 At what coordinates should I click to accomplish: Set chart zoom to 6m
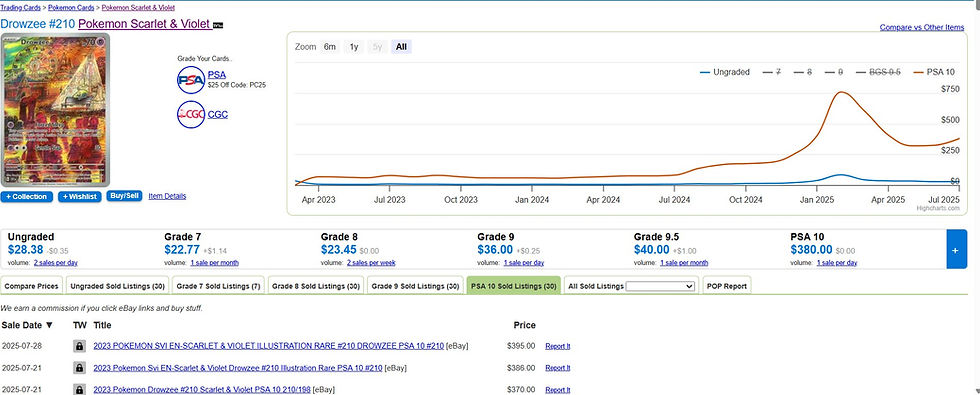(x=330, y=47)
